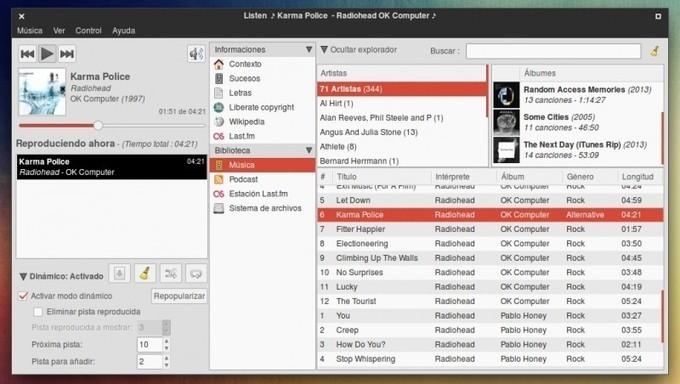Open the Ayuda menu
680x384 pixels.
click(124, 31)
